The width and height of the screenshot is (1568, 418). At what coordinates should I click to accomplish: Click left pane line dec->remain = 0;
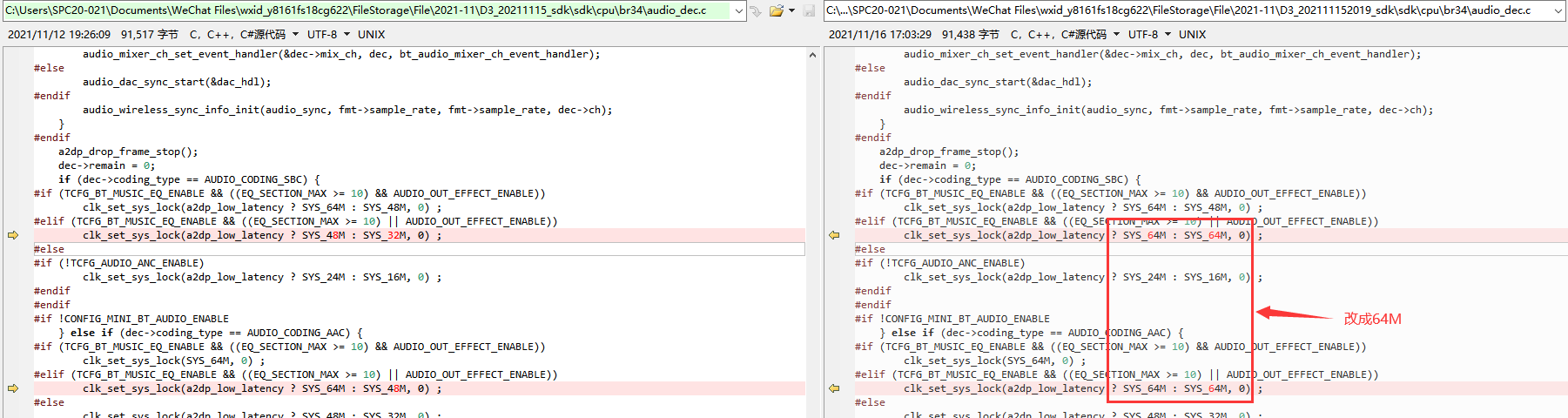coord(107,165)
